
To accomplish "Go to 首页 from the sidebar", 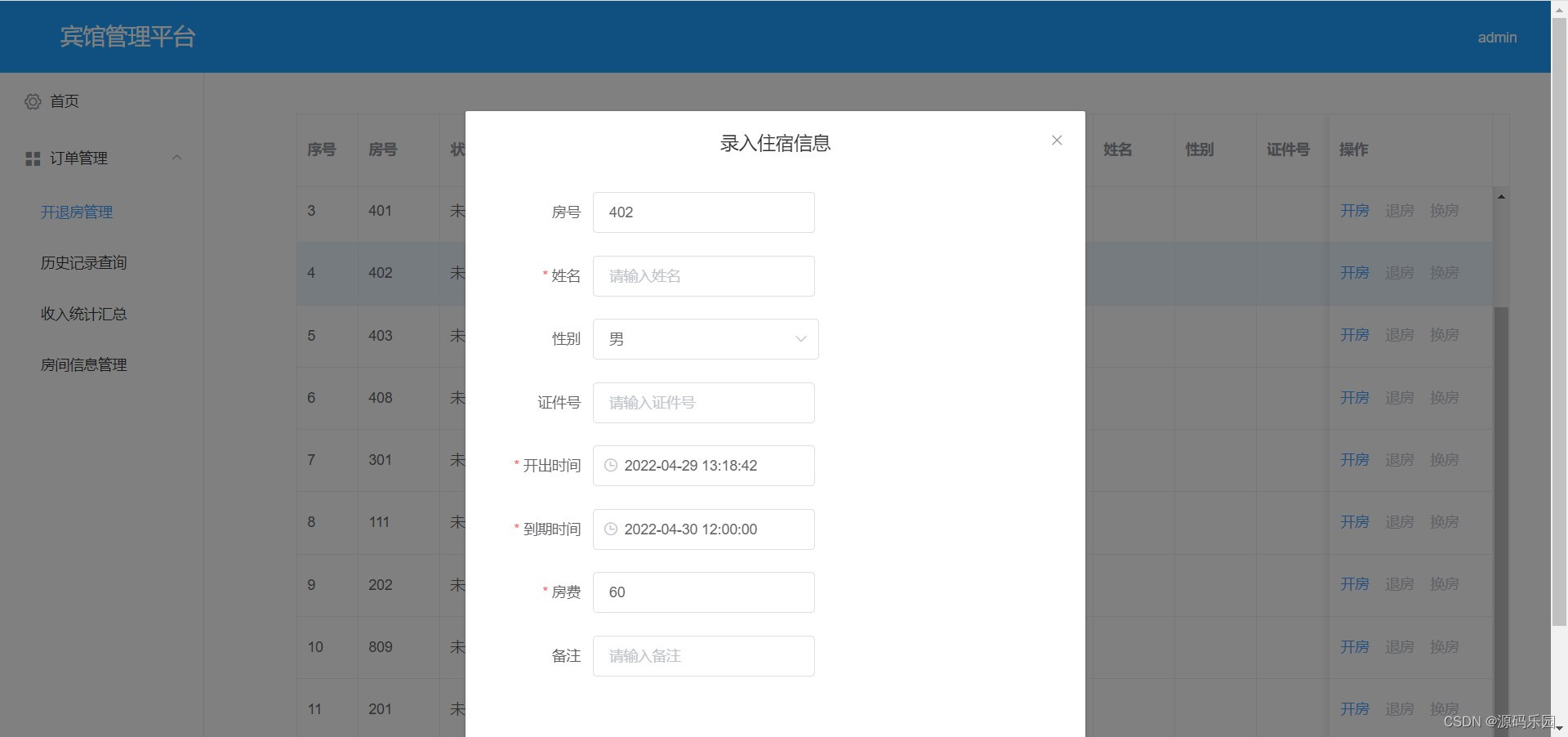I will pyautogui.click(x=65, y=100).
